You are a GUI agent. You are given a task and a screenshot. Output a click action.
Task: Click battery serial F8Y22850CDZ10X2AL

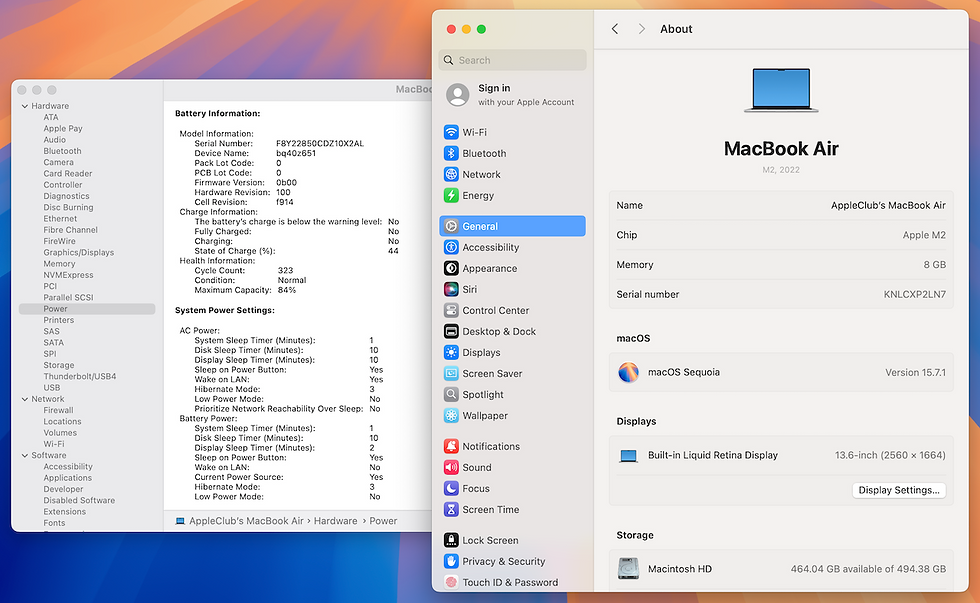tap(320, 144)
